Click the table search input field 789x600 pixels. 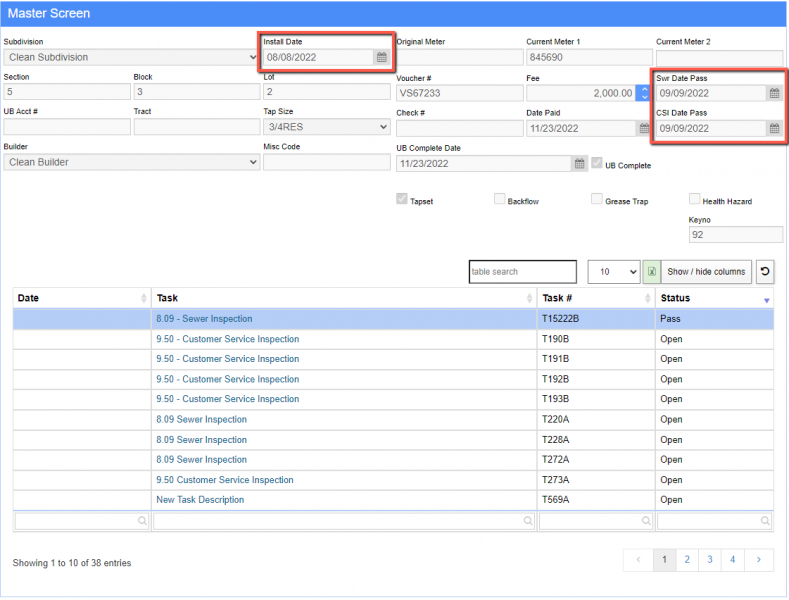[523, 272]
